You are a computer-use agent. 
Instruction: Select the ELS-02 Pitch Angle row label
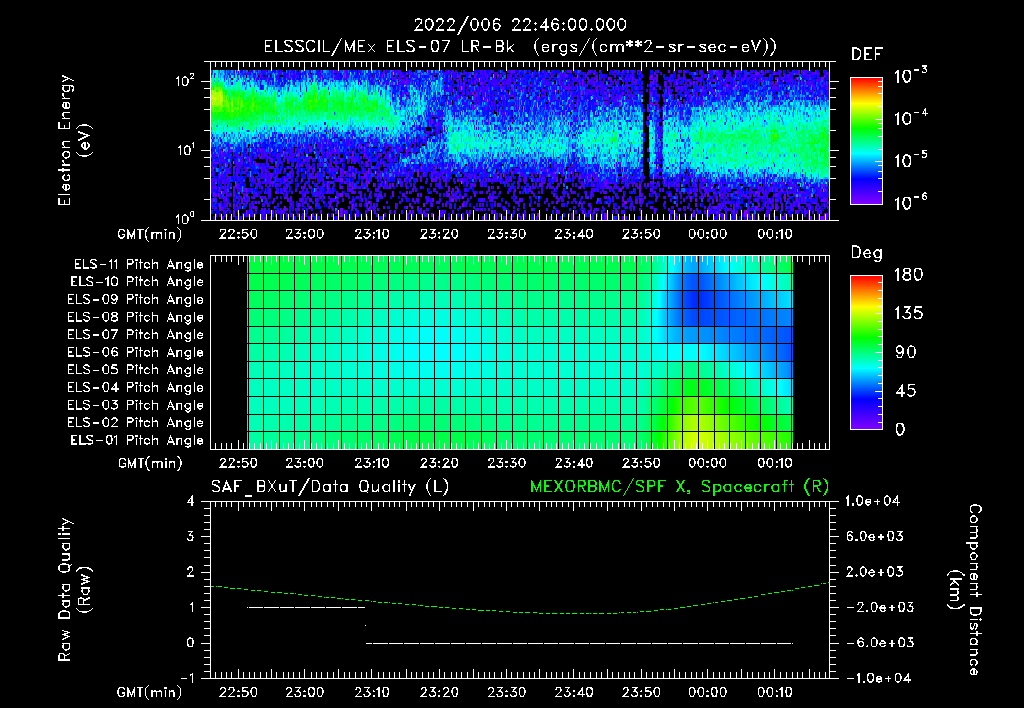point(136,423)
